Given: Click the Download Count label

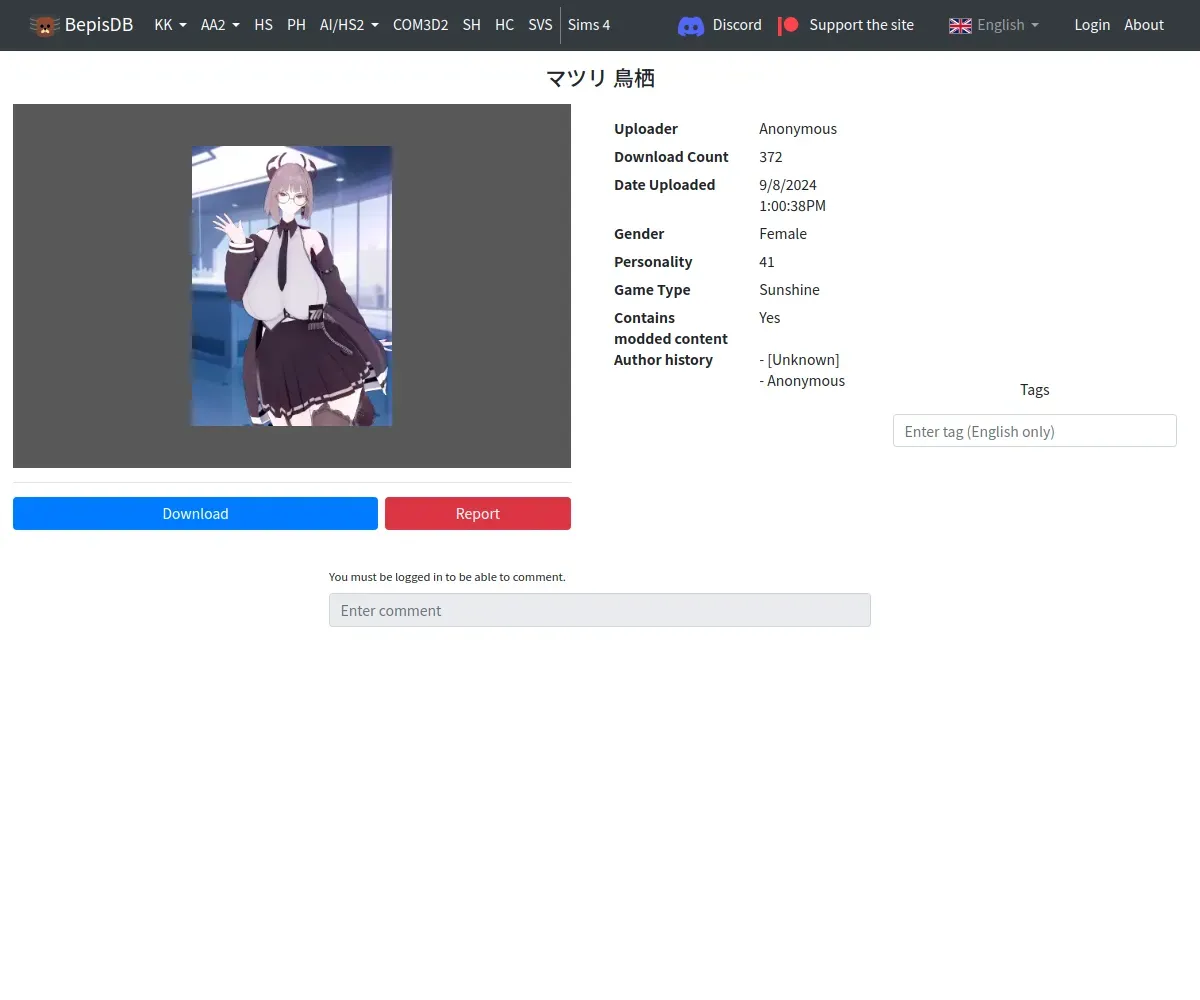Looking at the screenshot, I should point(671,157).
